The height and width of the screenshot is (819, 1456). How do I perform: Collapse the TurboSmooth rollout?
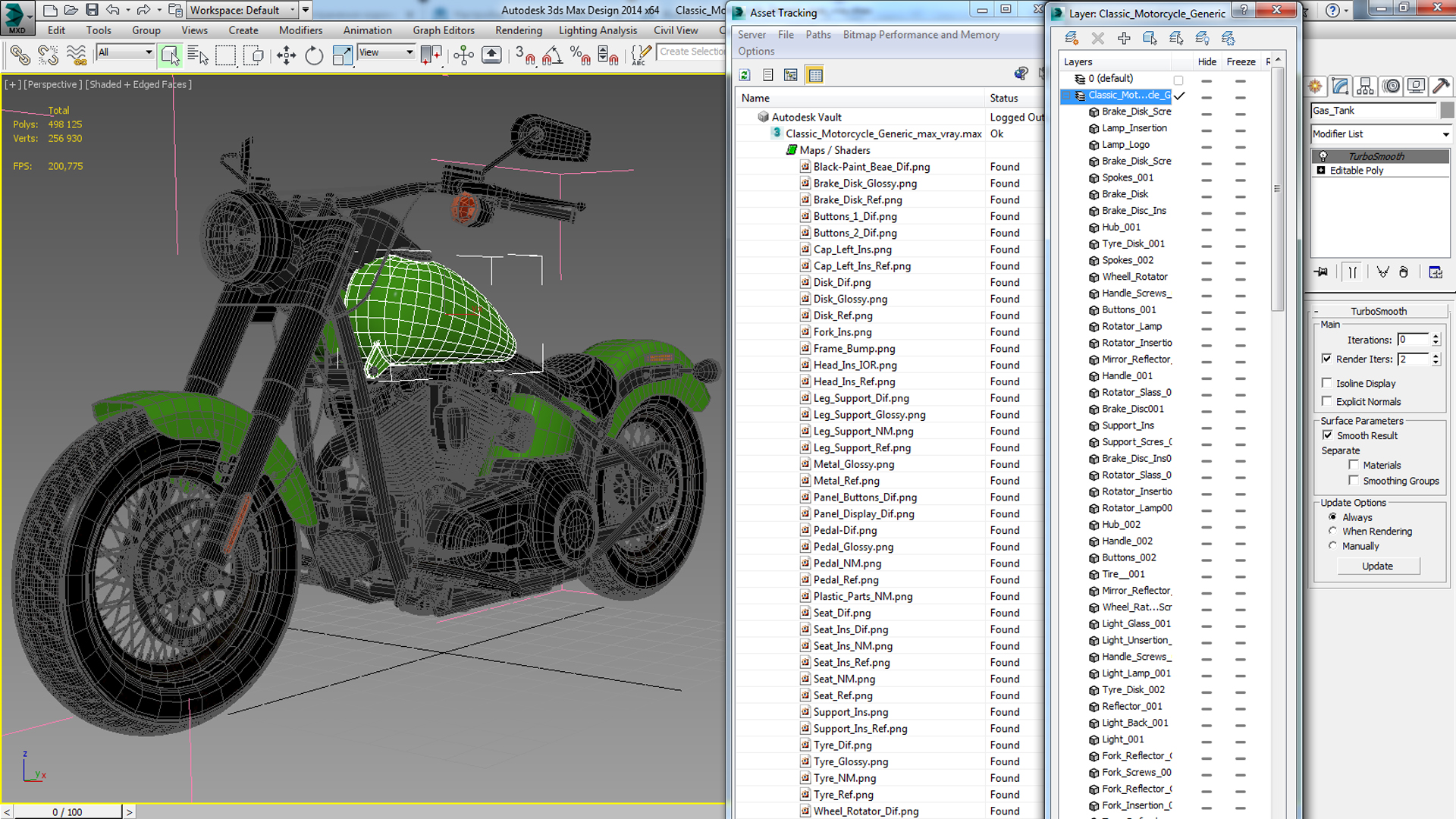coord(1379,311)
